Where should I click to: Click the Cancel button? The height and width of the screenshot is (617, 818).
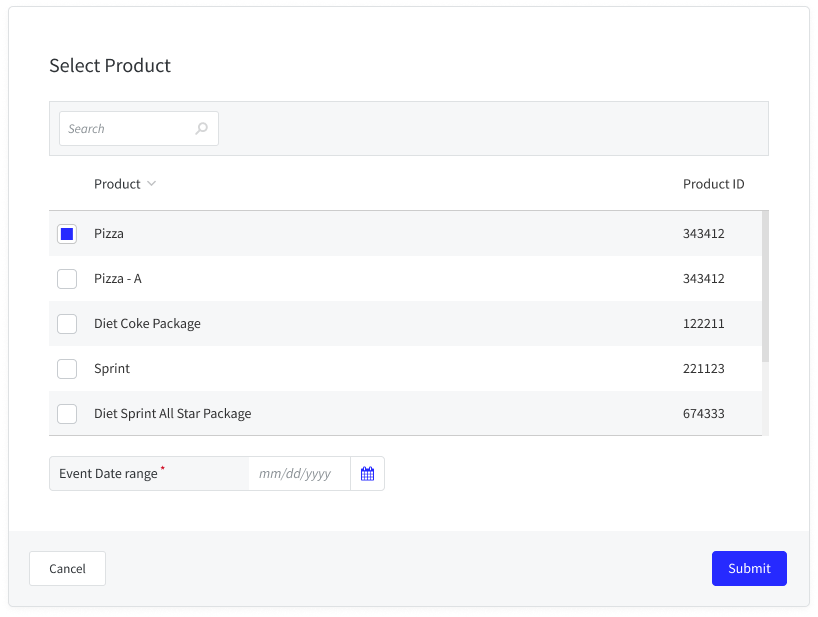[67, 568]
